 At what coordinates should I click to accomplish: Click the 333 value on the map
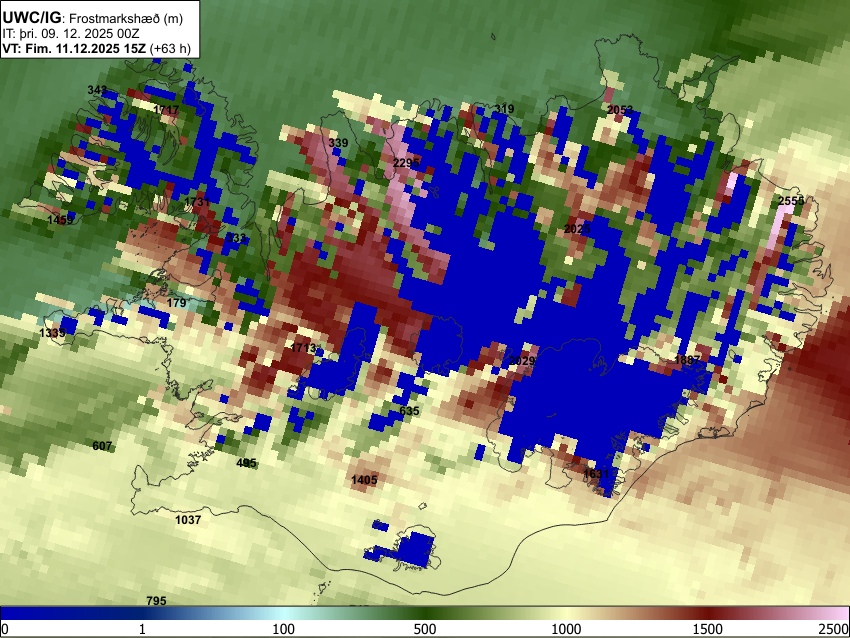click(236, 238)
